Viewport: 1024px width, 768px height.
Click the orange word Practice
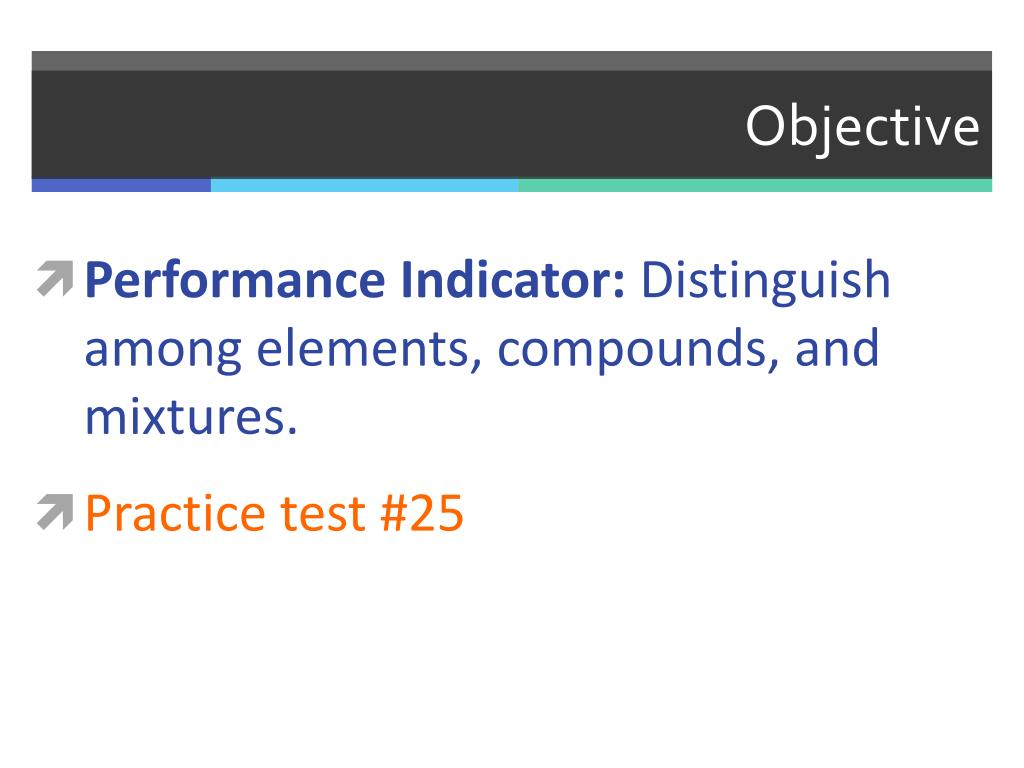tap(175, 513)
